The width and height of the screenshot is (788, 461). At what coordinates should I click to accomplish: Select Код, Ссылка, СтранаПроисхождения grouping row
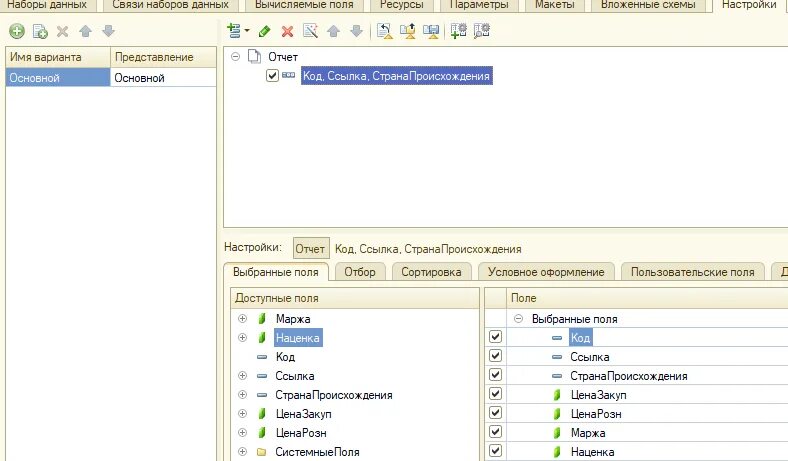tap(397, 76)
